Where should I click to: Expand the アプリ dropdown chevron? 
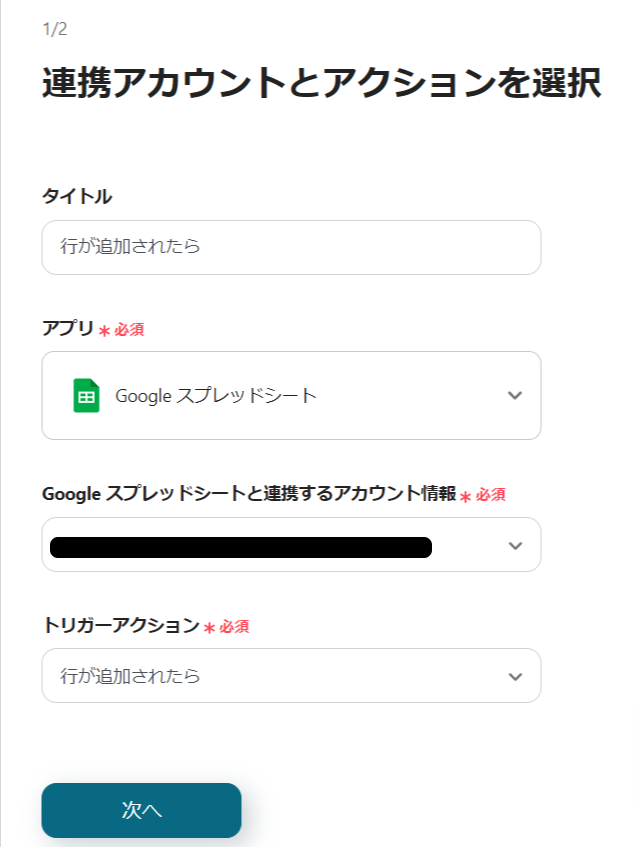coord(515,395)
